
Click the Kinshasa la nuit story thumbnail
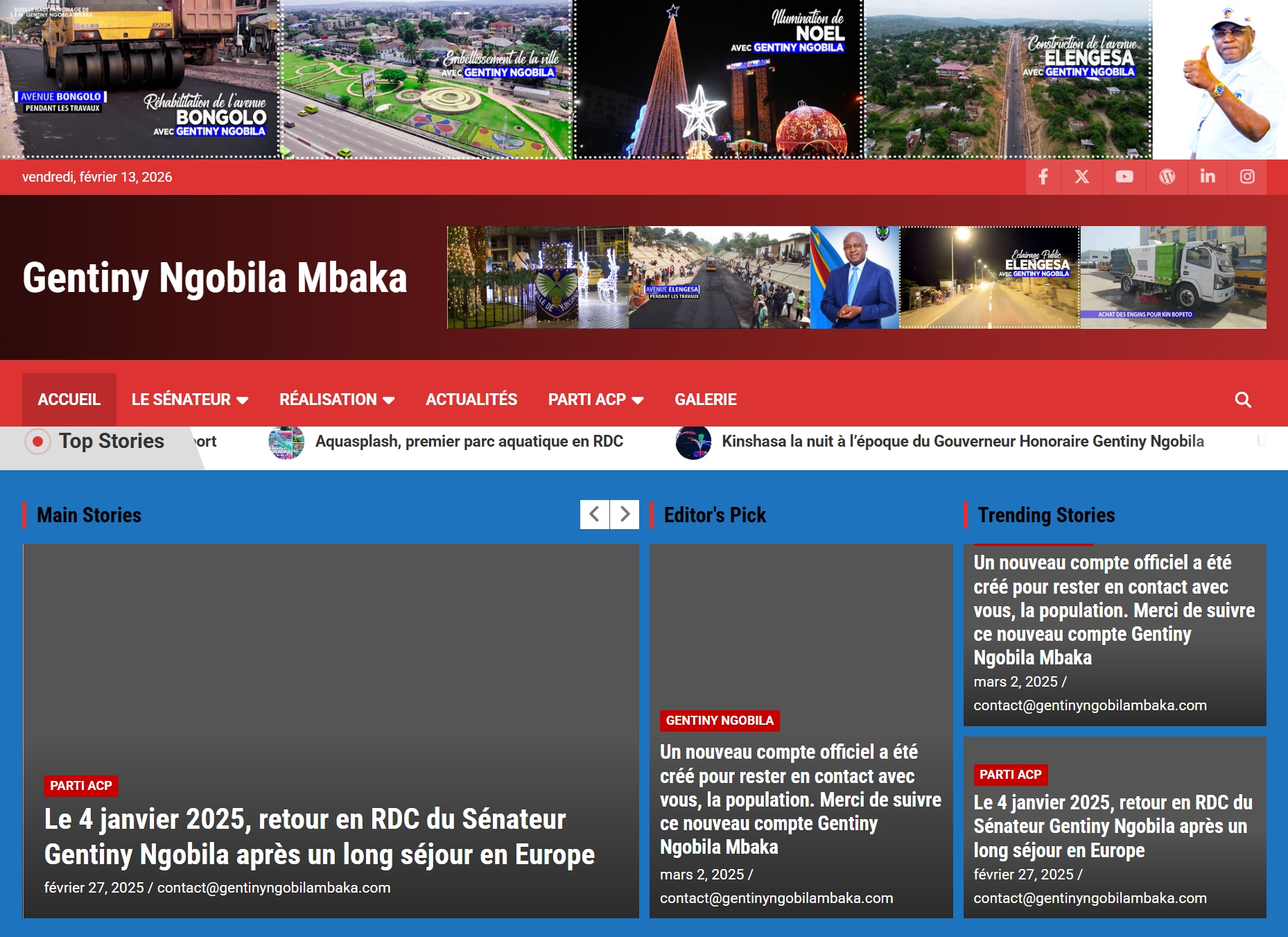pos(693,442)
